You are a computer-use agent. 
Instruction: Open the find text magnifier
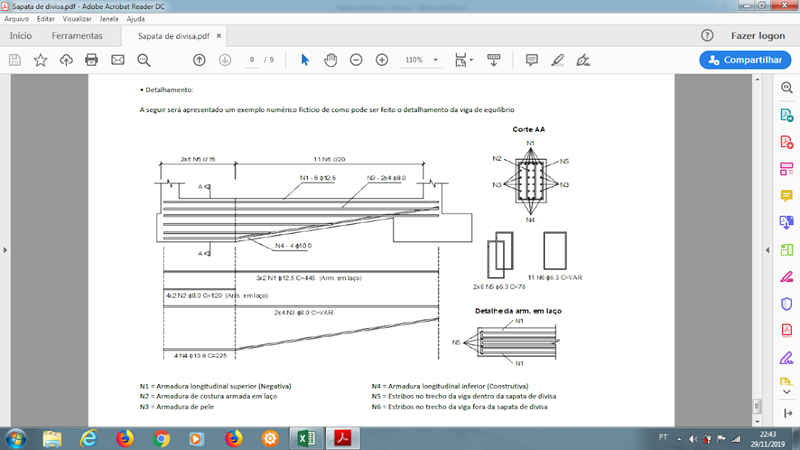click(144, 60)
